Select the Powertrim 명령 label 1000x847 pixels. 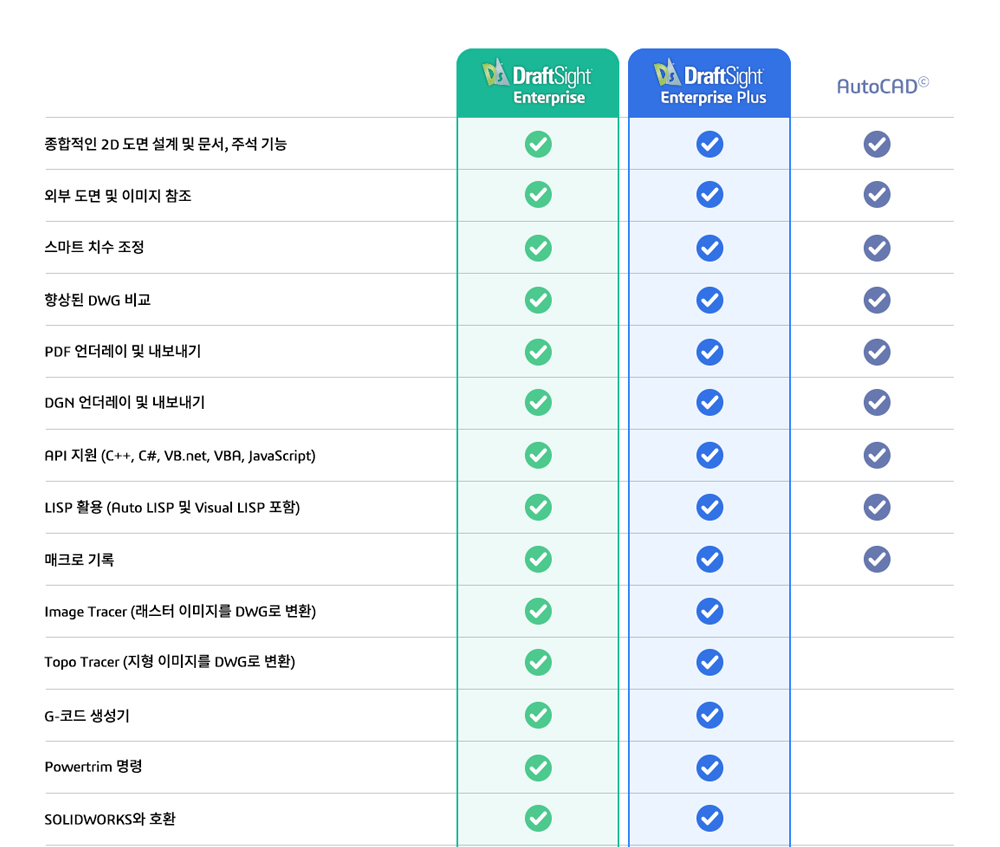coord(93,767)
